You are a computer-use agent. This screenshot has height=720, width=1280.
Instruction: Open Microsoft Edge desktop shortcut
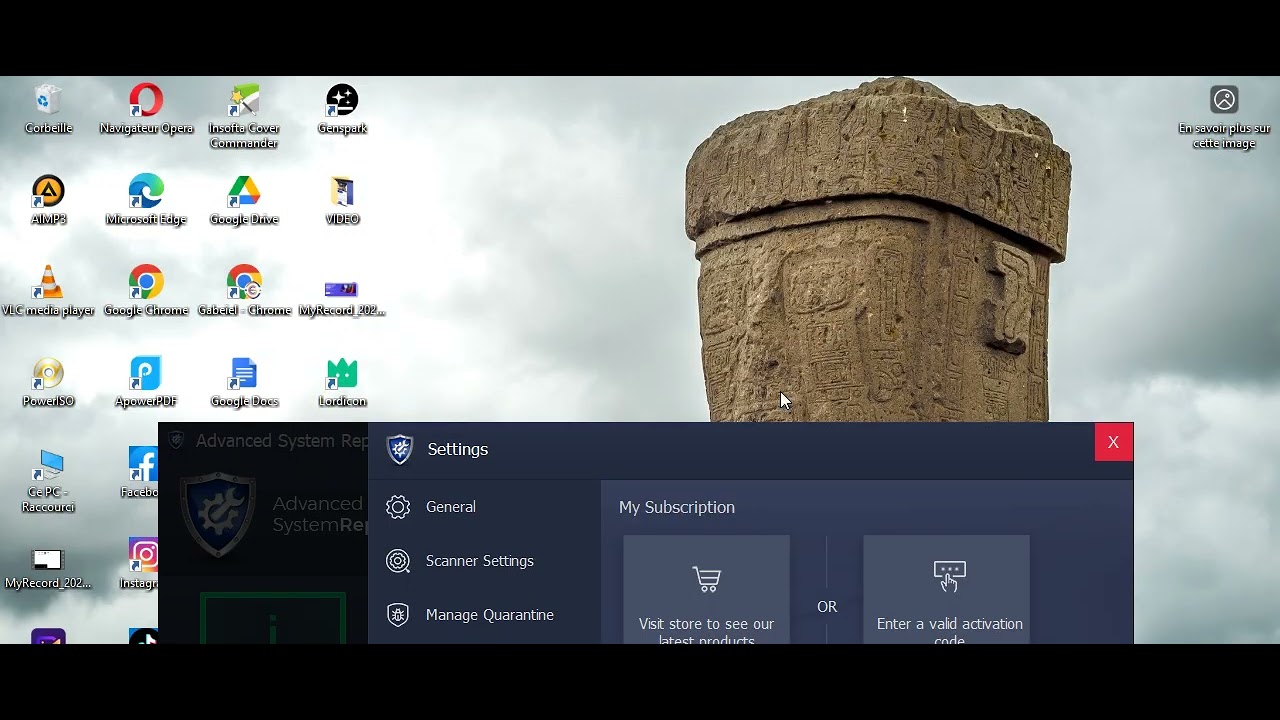(146, 199)
